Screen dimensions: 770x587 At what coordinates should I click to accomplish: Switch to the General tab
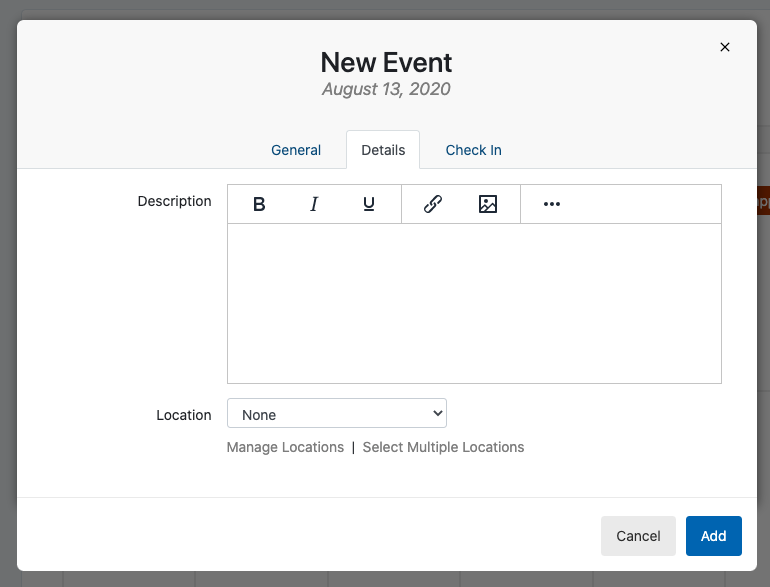[296, 150]
